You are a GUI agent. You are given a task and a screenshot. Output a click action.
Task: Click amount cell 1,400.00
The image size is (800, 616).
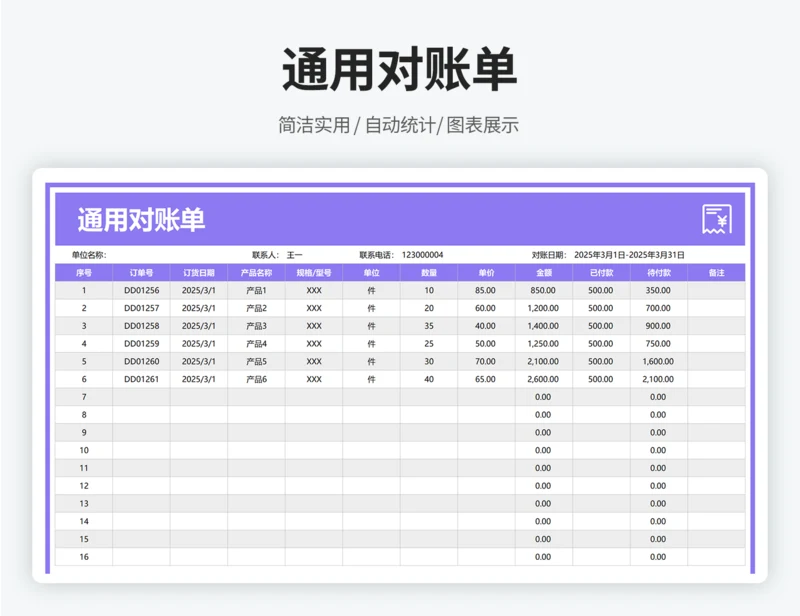543,326
